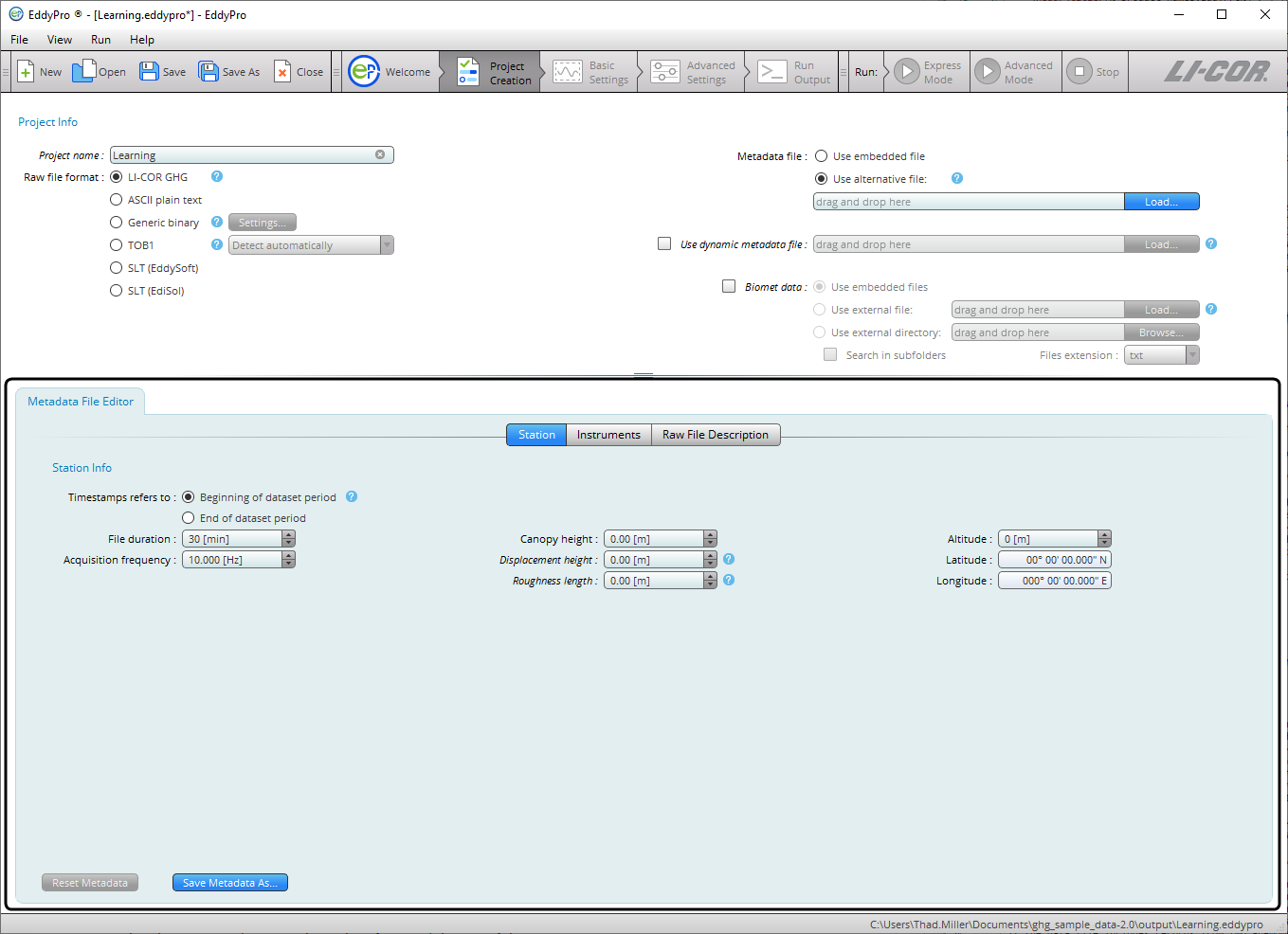The height and width of the screenshot is (934, 1288).
Task: Adjust the Altitude spinner
Action: [1105, 539]
